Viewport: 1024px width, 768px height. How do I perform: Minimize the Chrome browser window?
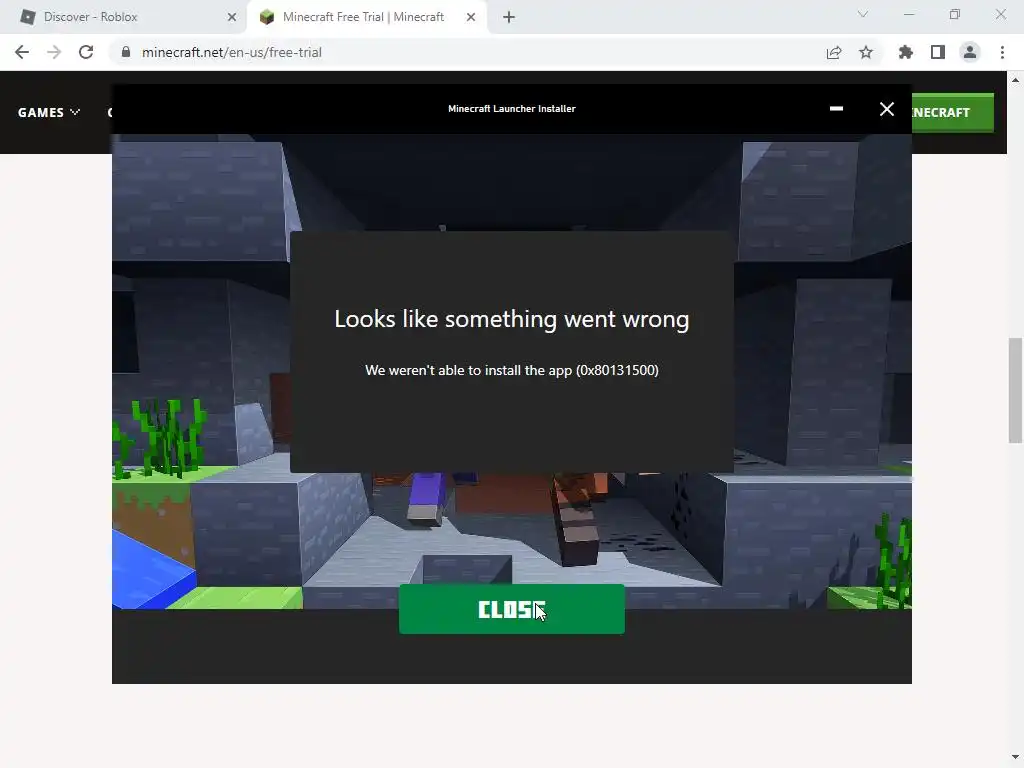click(x=908, y=14)
